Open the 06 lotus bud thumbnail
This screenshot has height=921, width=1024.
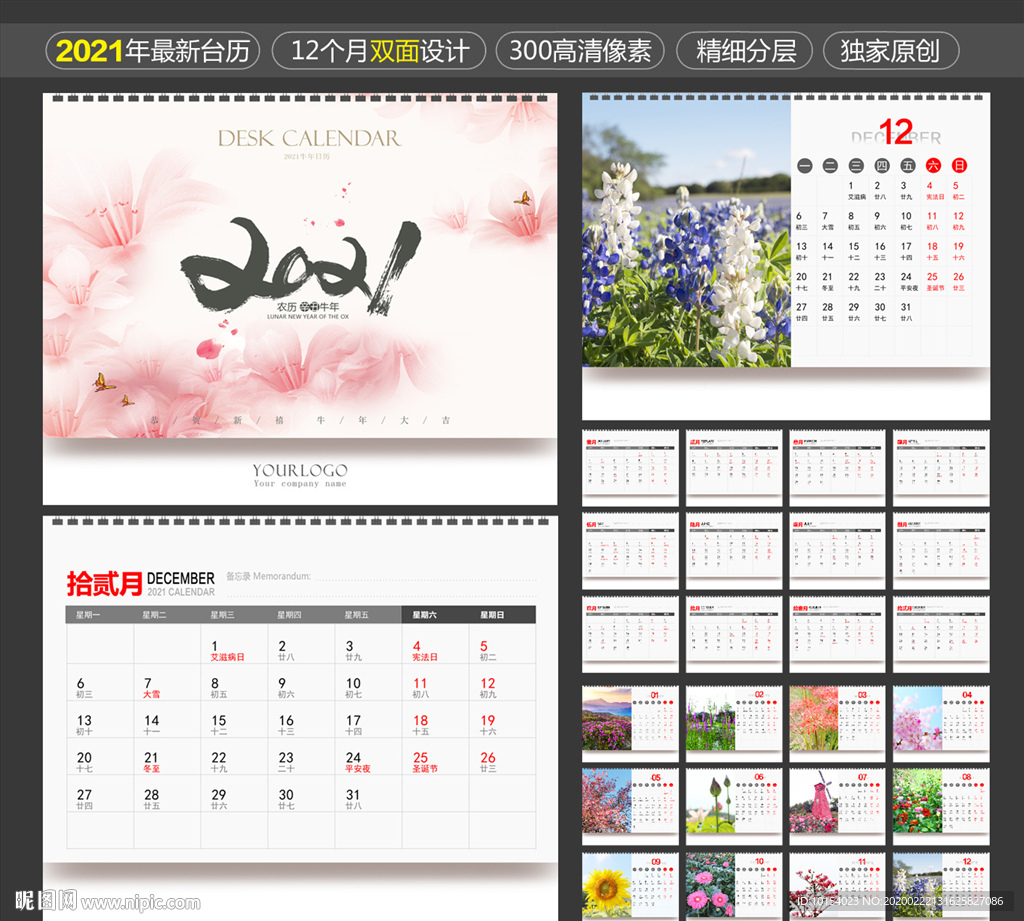pyautogui.click(x=734, y=806)
